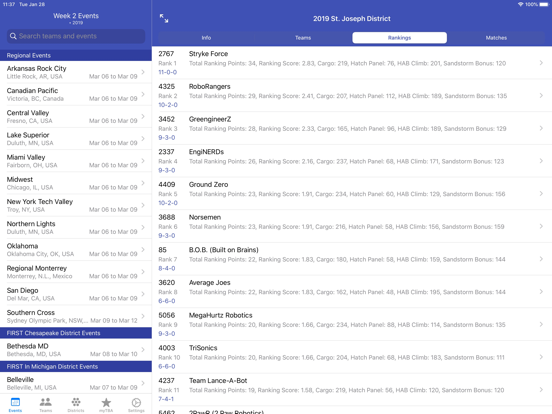
Task: Tap the expand fullscreen arrows icon
Action: pos(164,18)
